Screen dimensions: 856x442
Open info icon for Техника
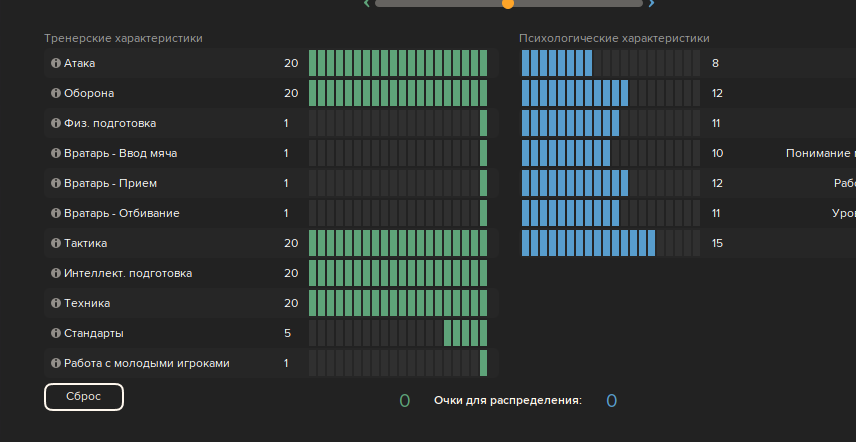(x=55, y=303)
